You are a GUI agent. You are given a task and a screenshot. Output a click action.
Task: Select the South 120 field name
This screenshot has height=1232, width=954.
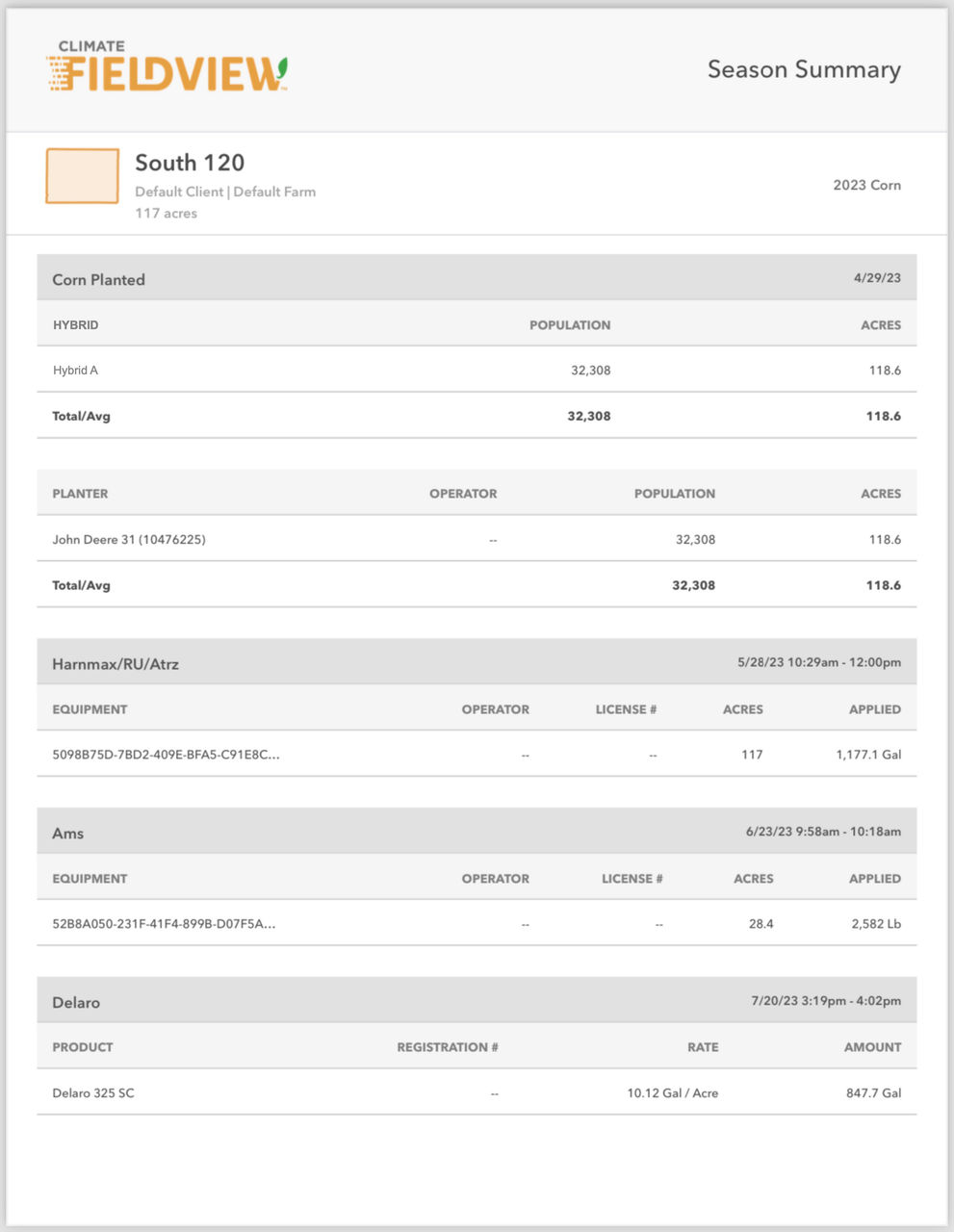(x=190, y=163)
